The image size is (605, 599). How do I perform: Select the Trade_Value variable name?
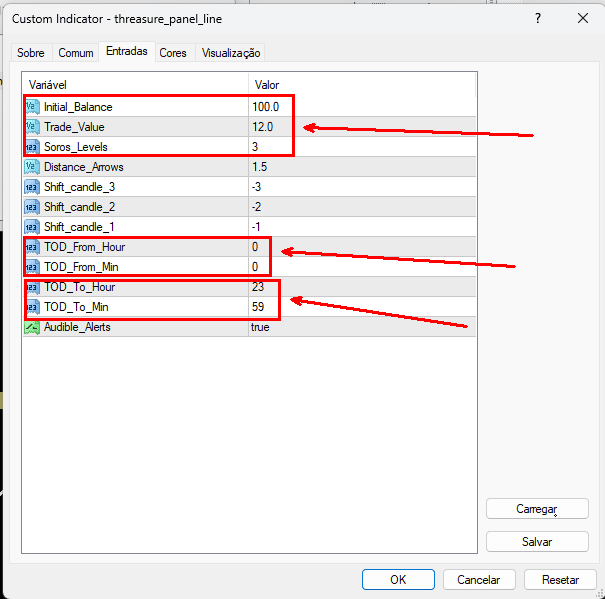74,127
